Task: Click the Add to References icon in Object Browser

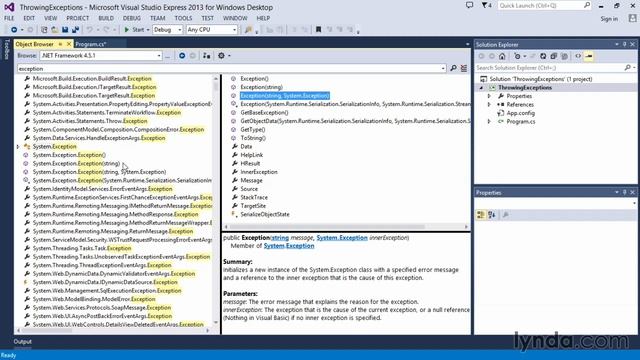Action: click(207, 56)
